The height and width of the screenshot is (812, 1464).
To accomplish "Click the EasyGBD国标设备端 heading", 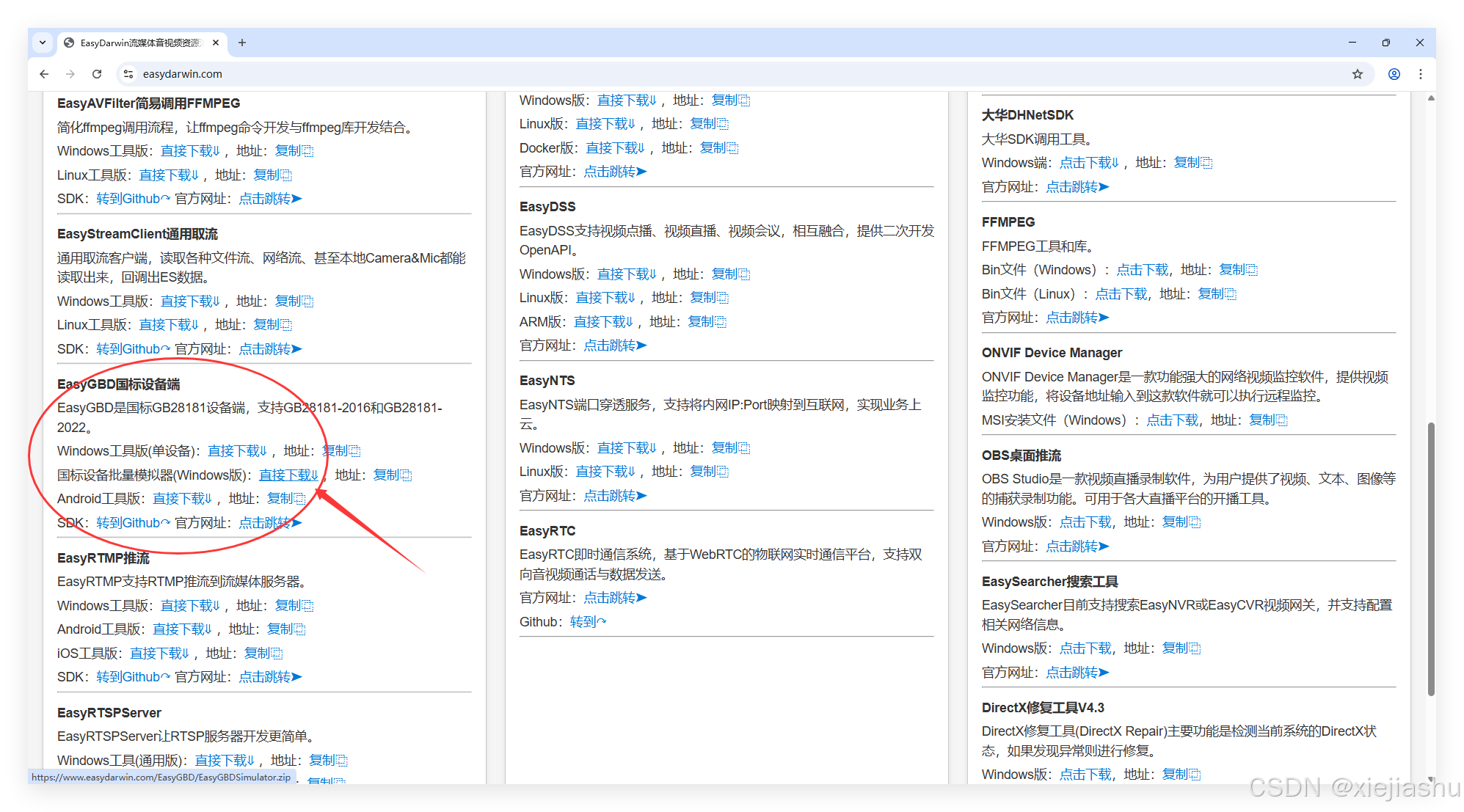I will [119, 384].
